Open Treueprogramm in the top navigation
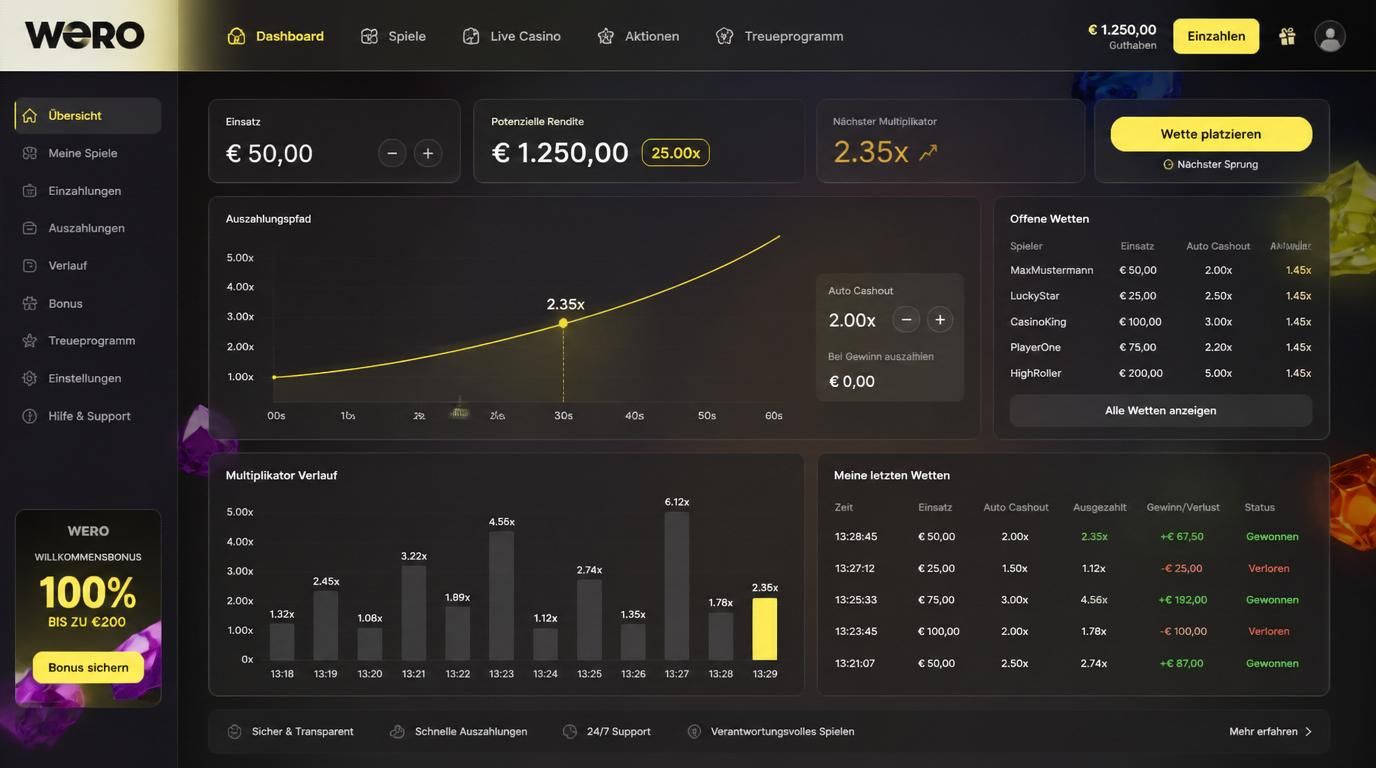 coord(780,36)
